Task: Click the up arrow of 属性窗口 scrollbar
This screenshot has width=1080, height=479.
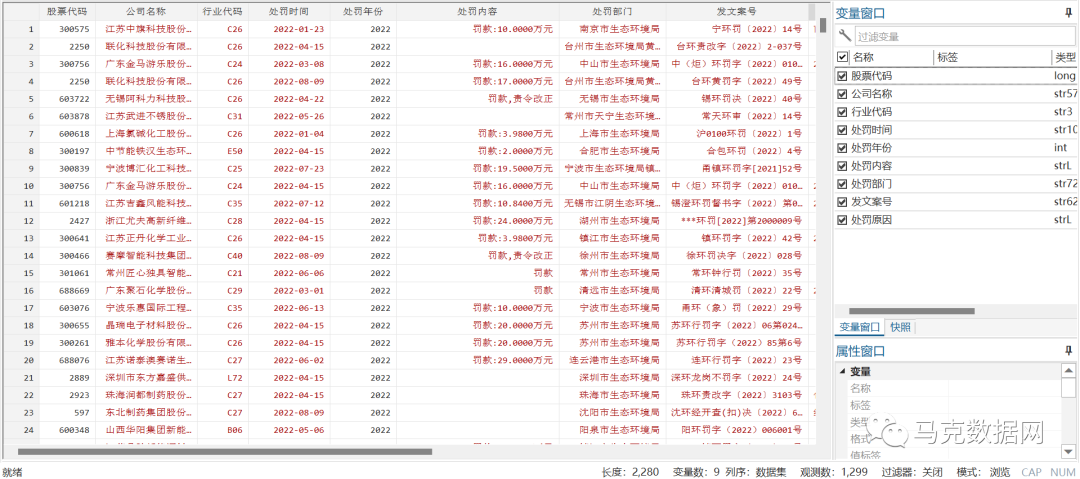Action: tap(1068, 370)
